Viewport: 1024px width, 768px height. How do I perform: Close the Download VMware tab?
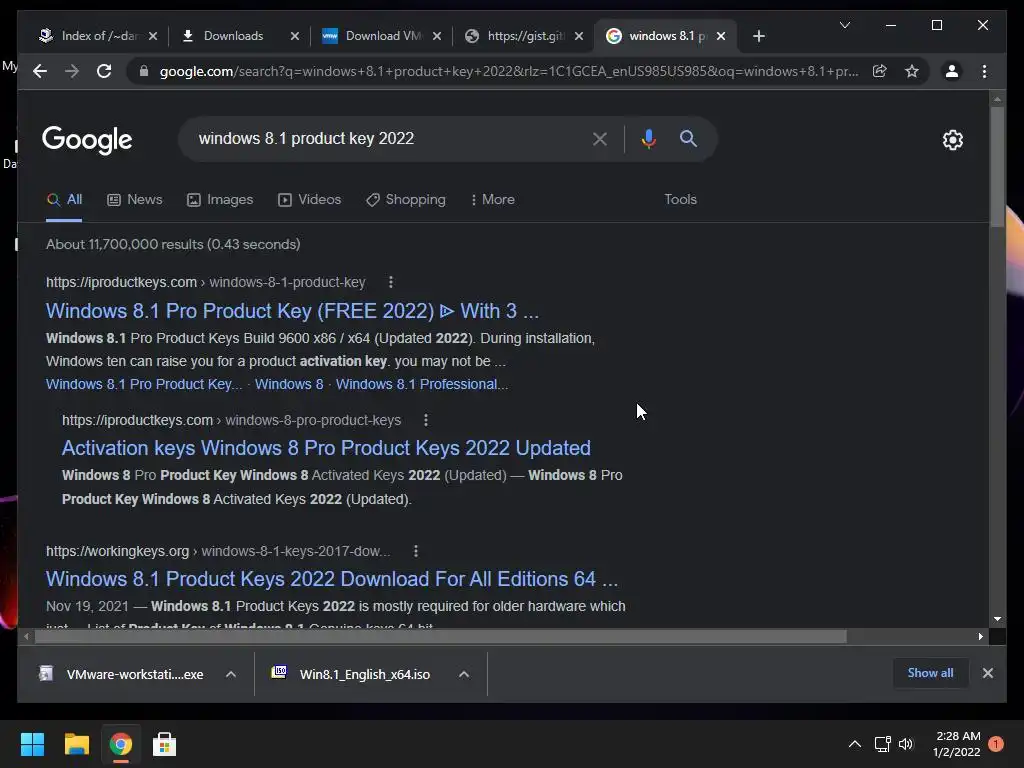click(437, 36)
